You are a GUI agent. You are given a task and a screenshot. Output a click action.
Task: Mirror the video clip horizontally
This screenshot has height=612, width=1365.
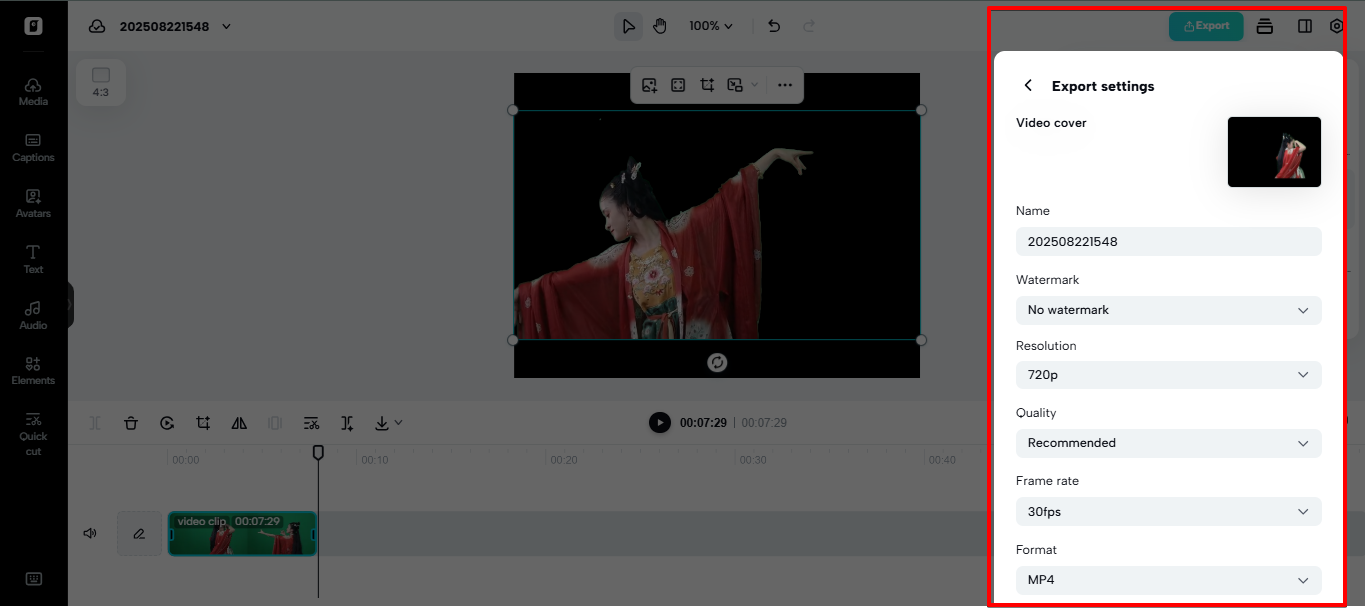coord(239,423)
